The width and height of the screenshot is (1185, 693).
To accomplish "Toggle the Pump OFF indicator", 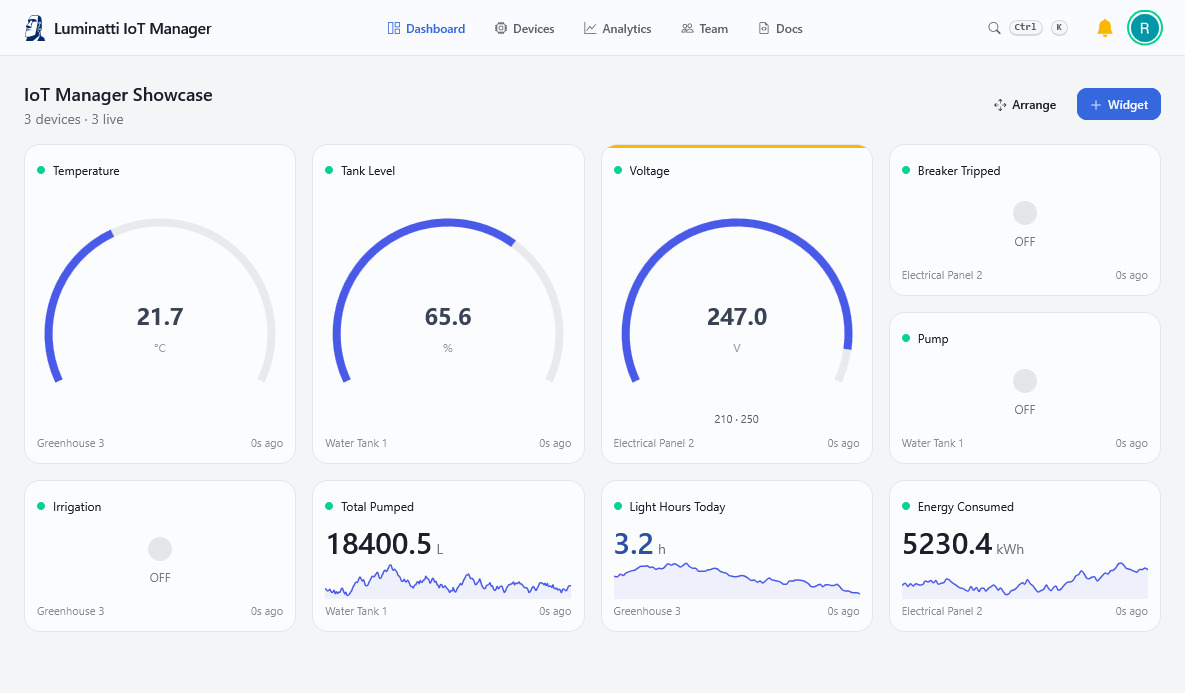I will (x=1025, y=381).
